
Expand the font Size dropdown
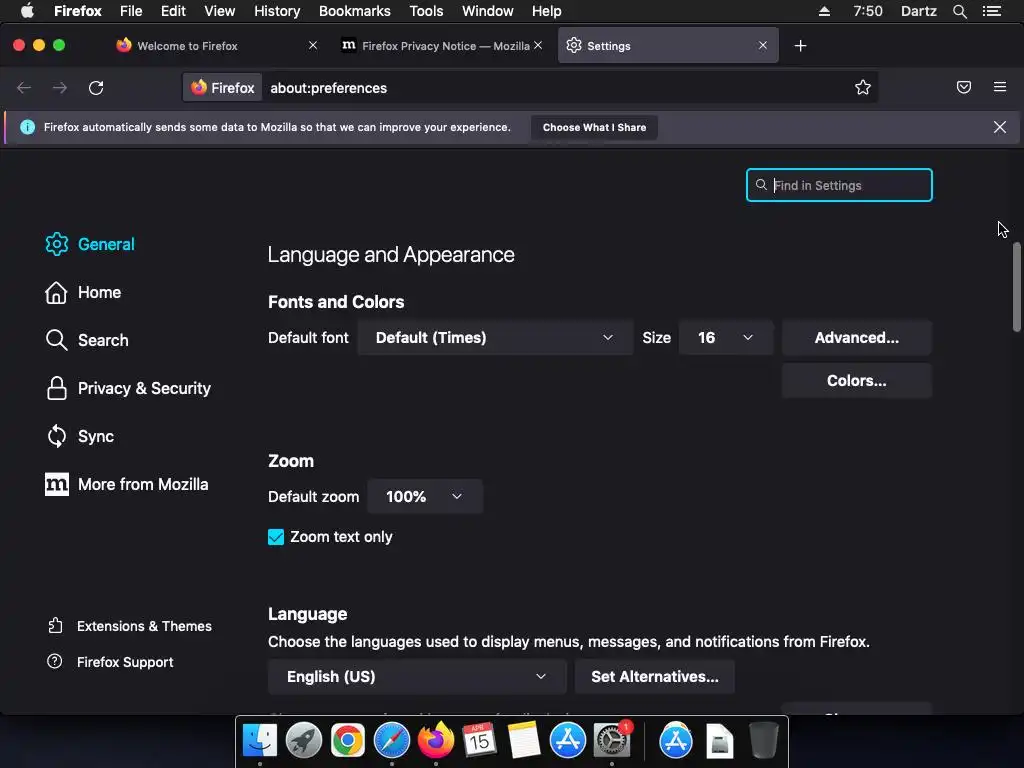(726, 338)
